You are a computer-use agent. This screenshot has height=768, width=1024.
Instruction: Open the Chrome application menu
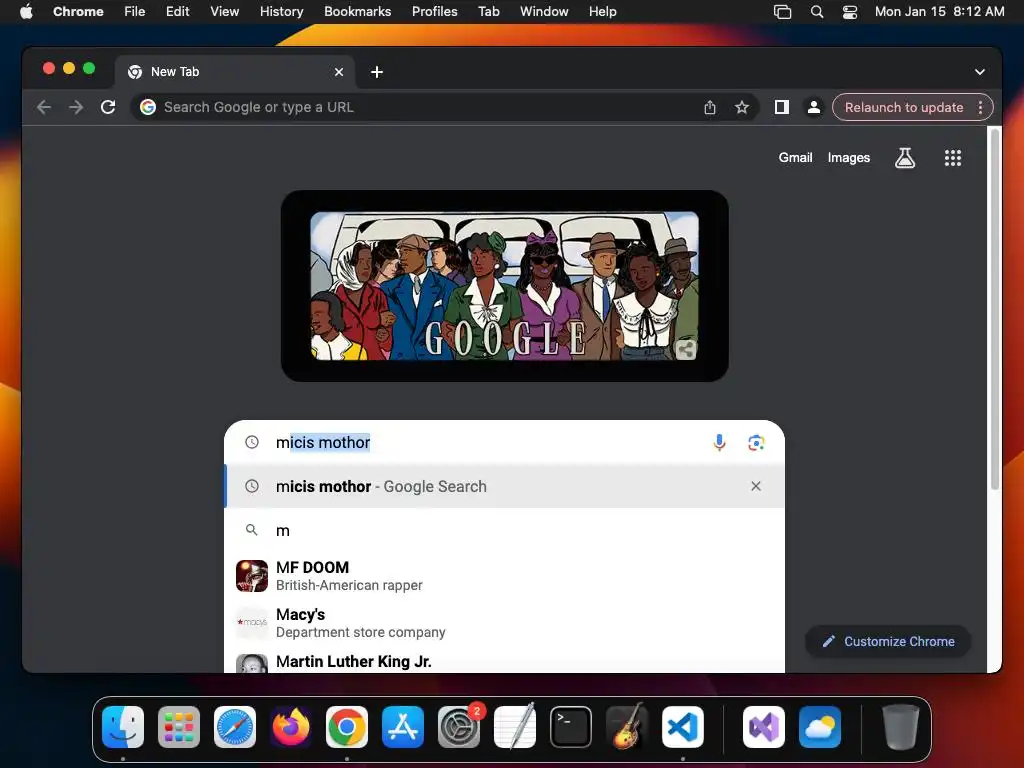tap(78, 12)
